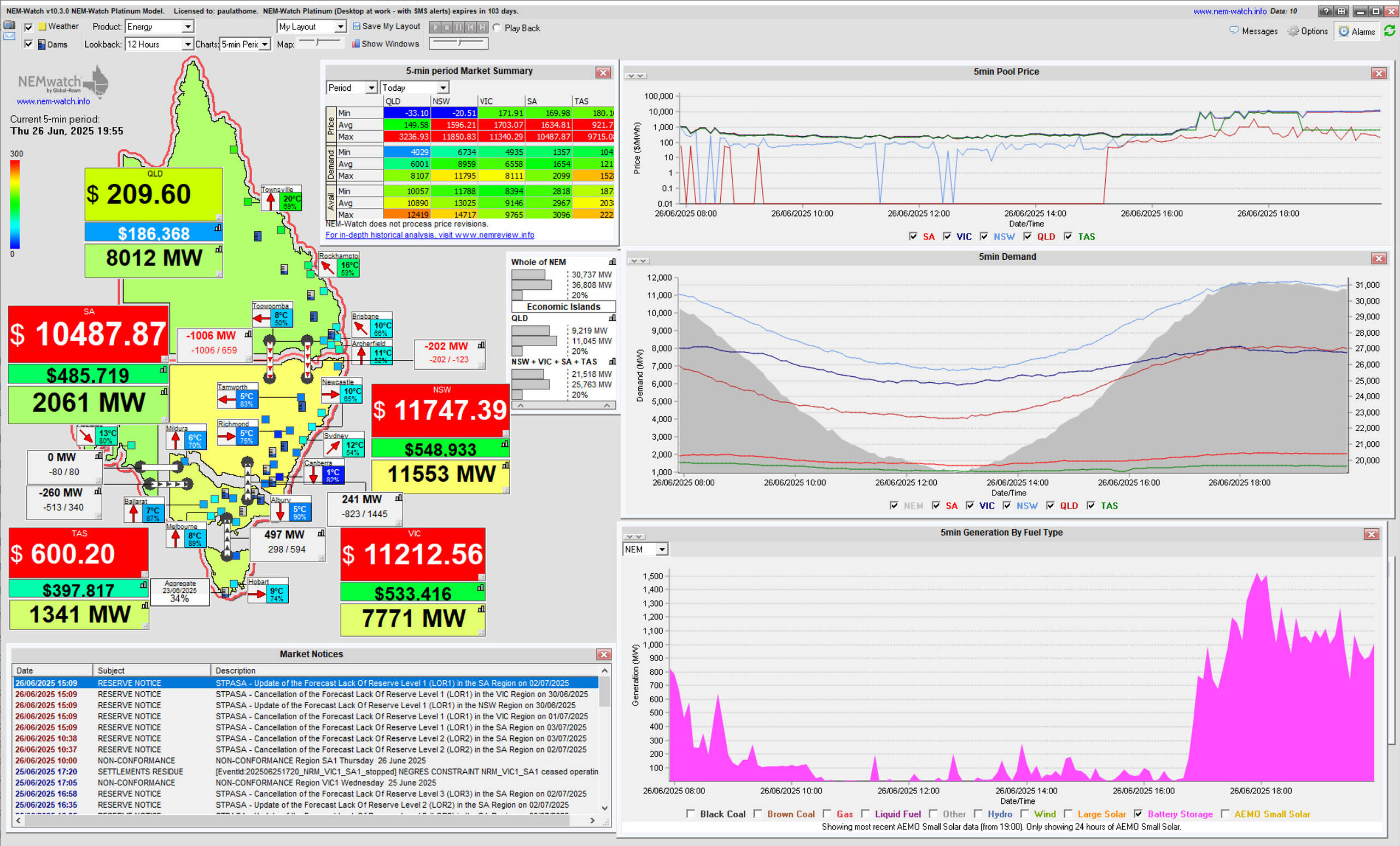
Task: Click the playback pause button
Action: pyautogui.click(x=458, y=27)
